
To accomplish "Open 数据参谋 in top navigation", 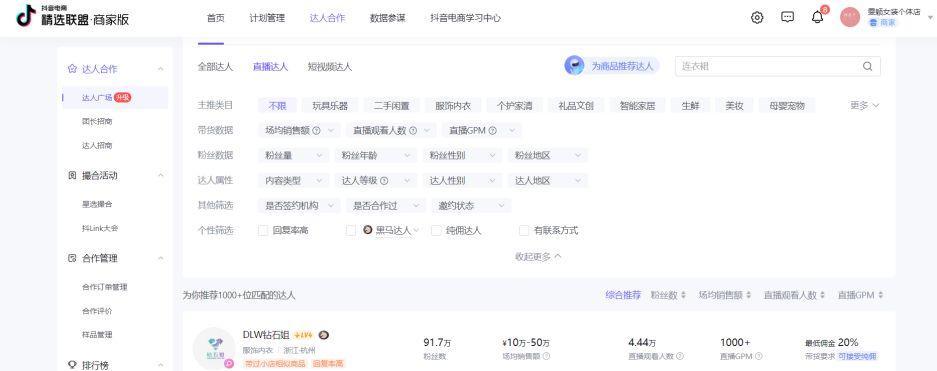I will (387, 18).
